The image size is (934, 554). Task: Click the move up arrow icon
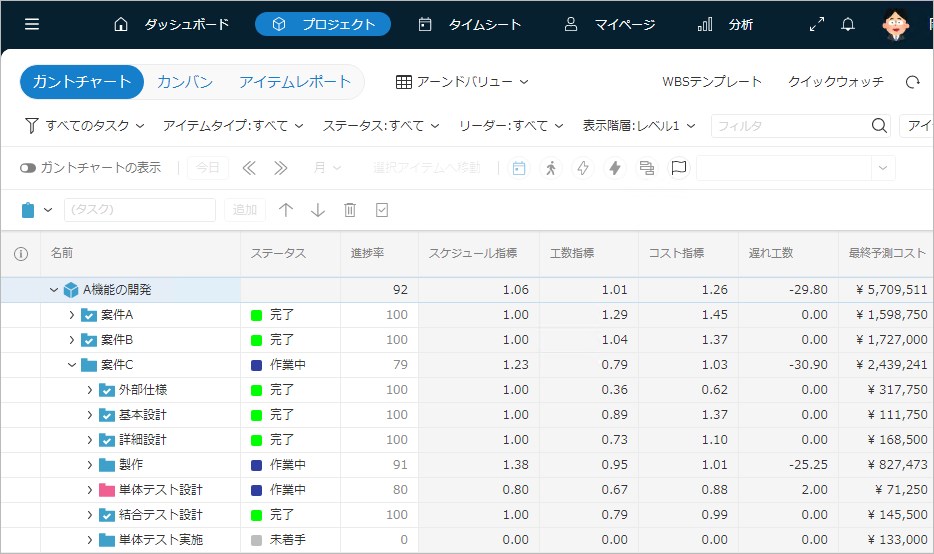[x=286, y=210]
